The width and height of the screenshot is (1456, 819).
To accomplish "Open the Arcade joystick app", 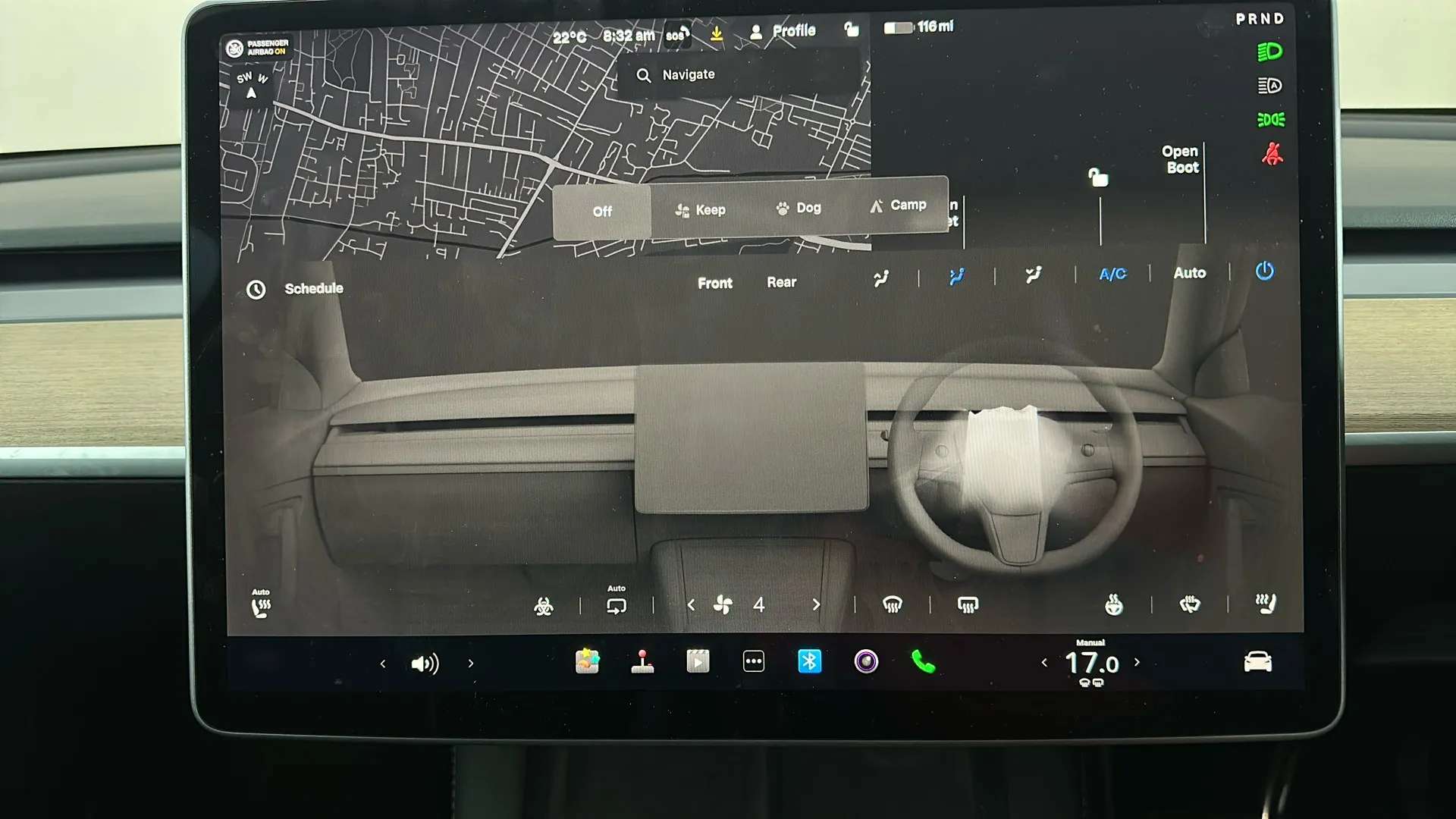I will (x=642, y=662).
